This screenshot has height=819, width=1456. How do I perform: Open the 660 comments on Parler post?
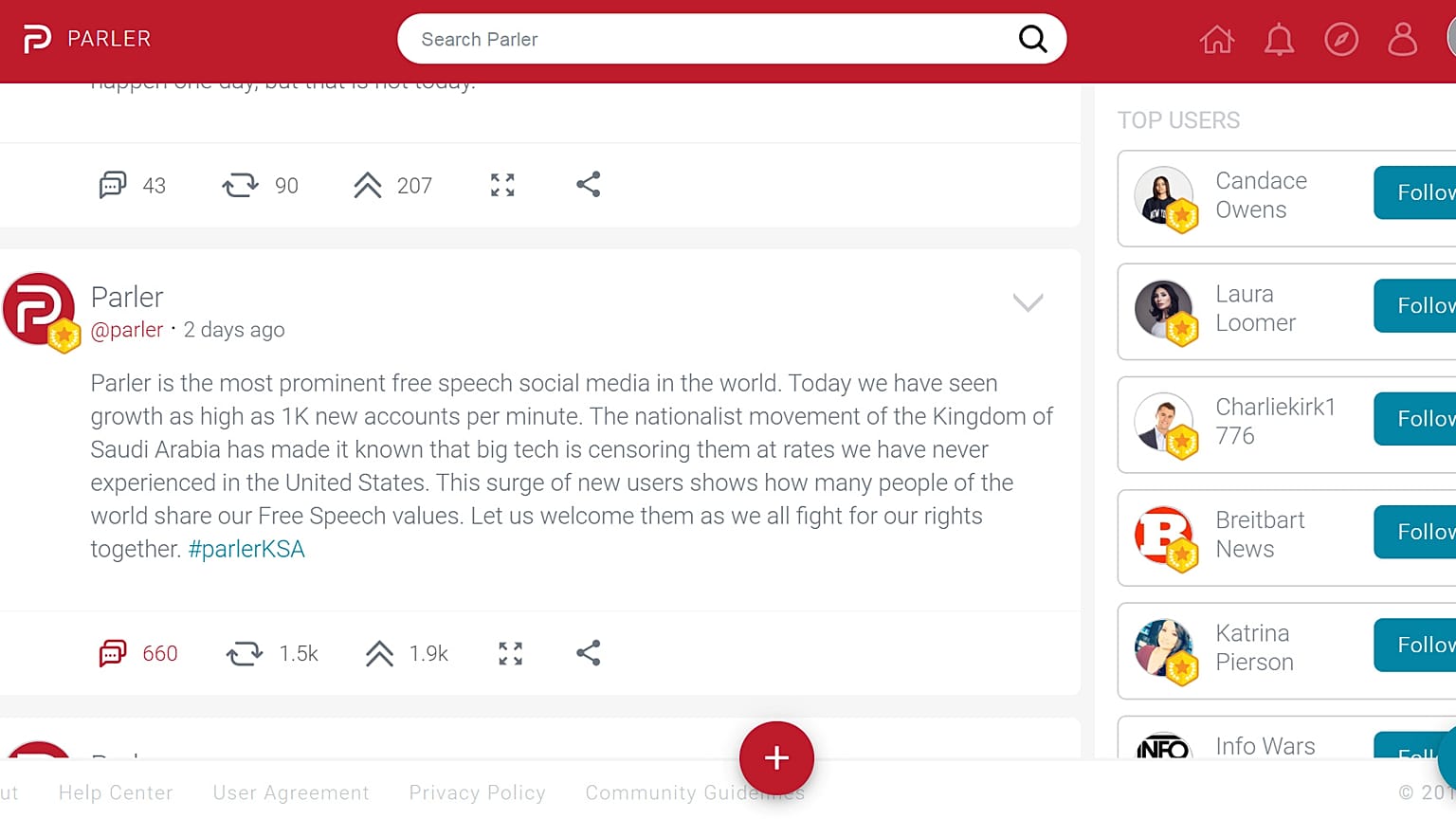[138, 653]
